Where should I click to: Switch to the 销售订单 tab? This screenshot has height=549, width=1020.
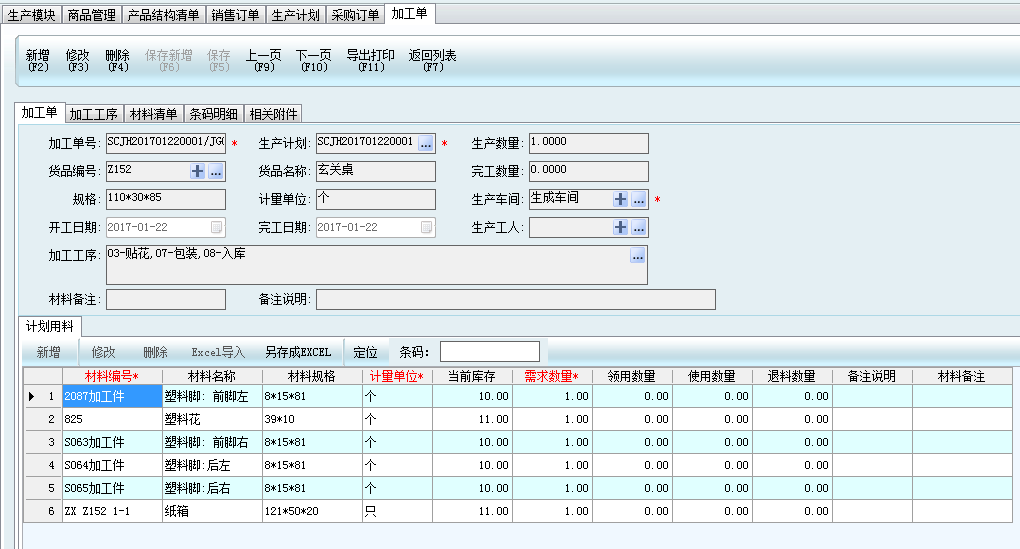(236, 15)
